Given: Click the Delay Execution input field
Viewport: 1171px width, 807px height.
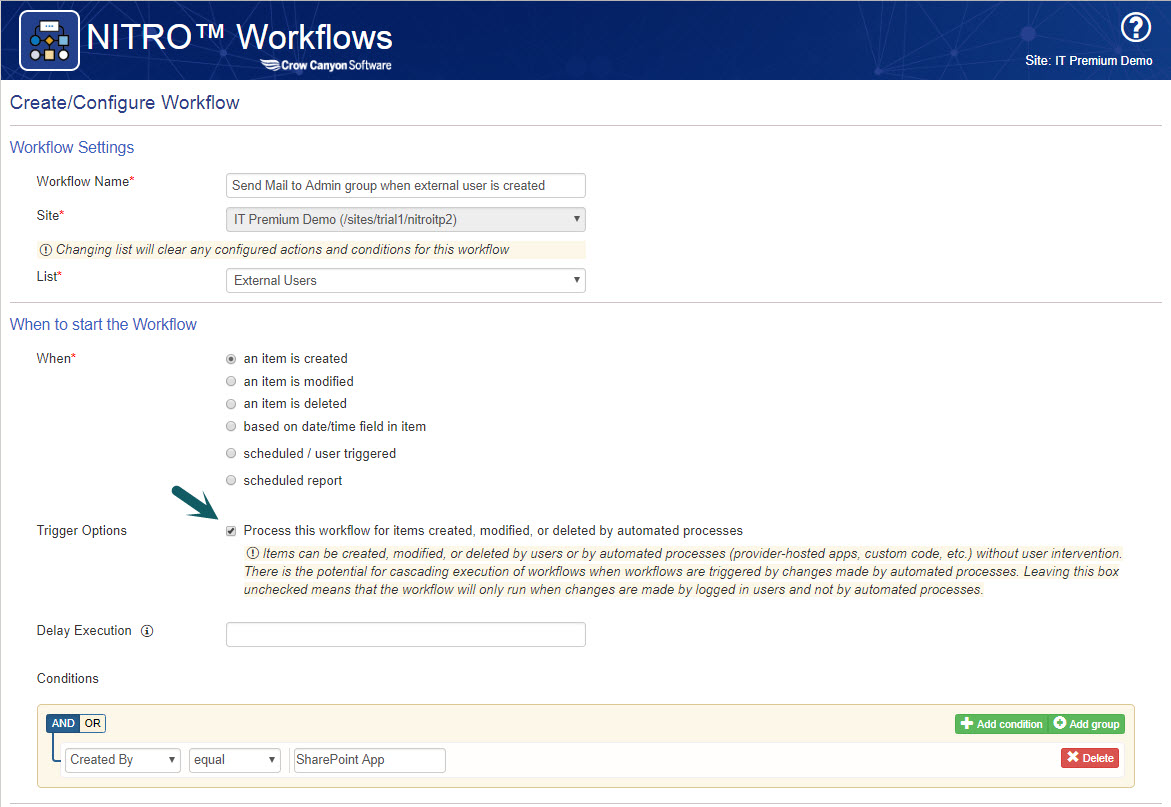Looking at the screenshot, I should click(x=406, y=635).
